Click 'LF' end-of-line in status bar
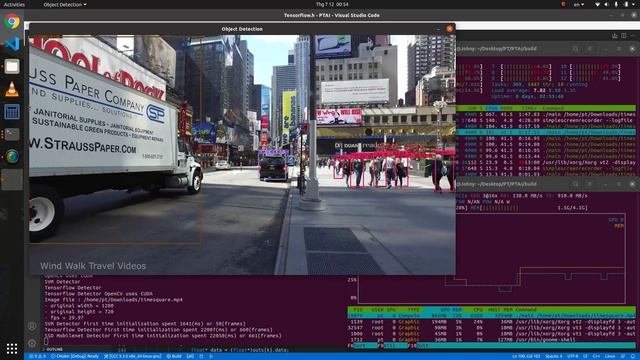This screenshot has width=640, height=360. pos(585,356)
